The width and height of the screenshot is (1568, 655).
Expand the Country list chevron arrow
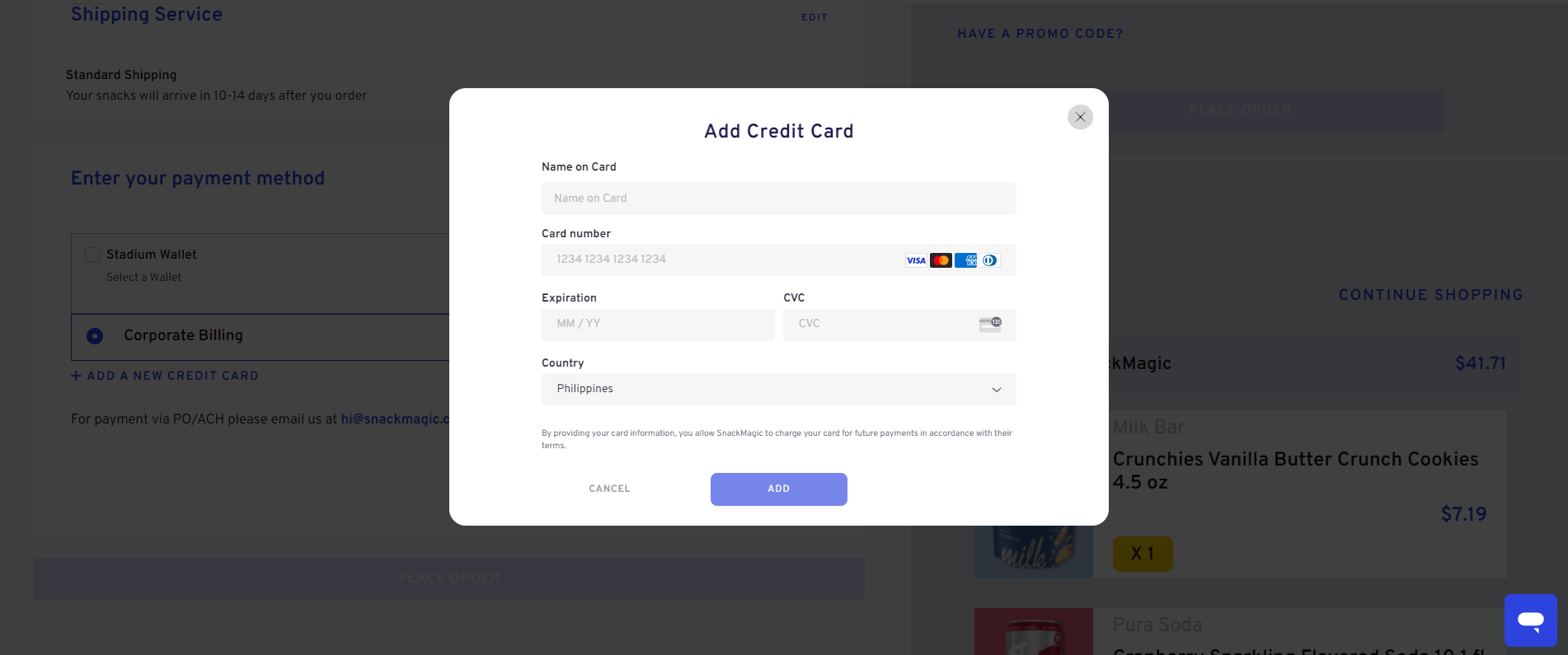[x=997, y=390]
